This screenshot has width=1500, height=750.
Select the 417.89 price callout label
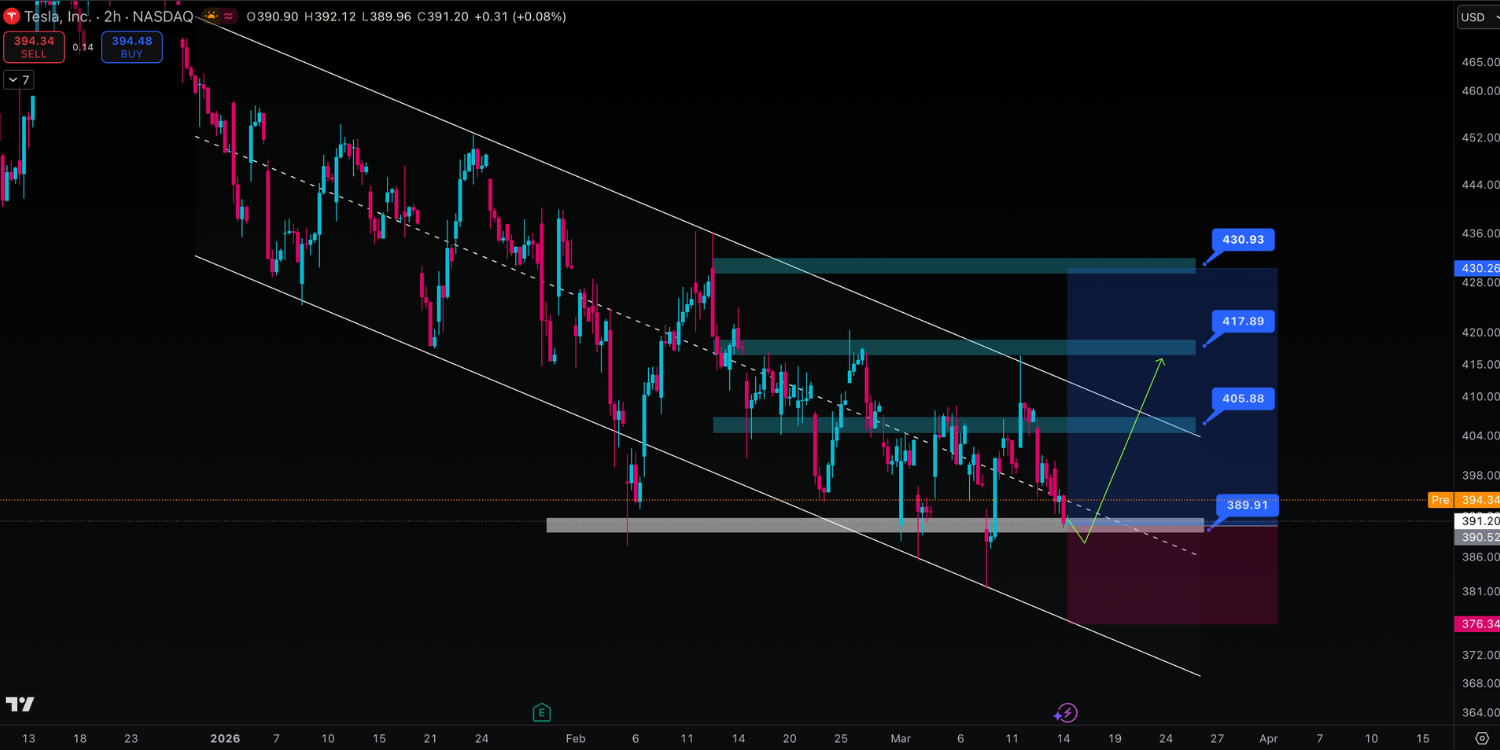[x=1243, y=322]
